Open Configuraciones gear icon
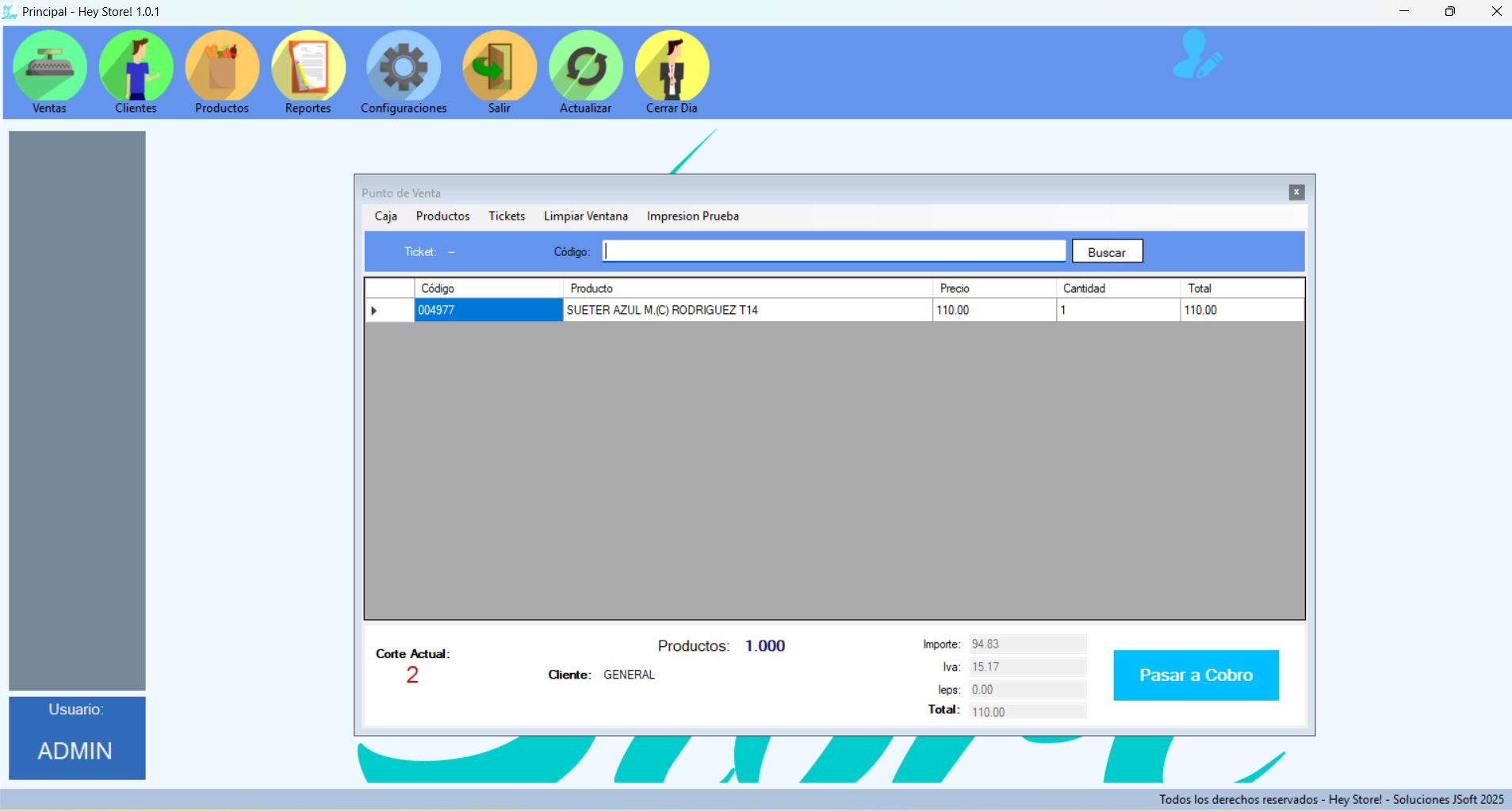Screen dimensions: 1512x811 (404, 67)
